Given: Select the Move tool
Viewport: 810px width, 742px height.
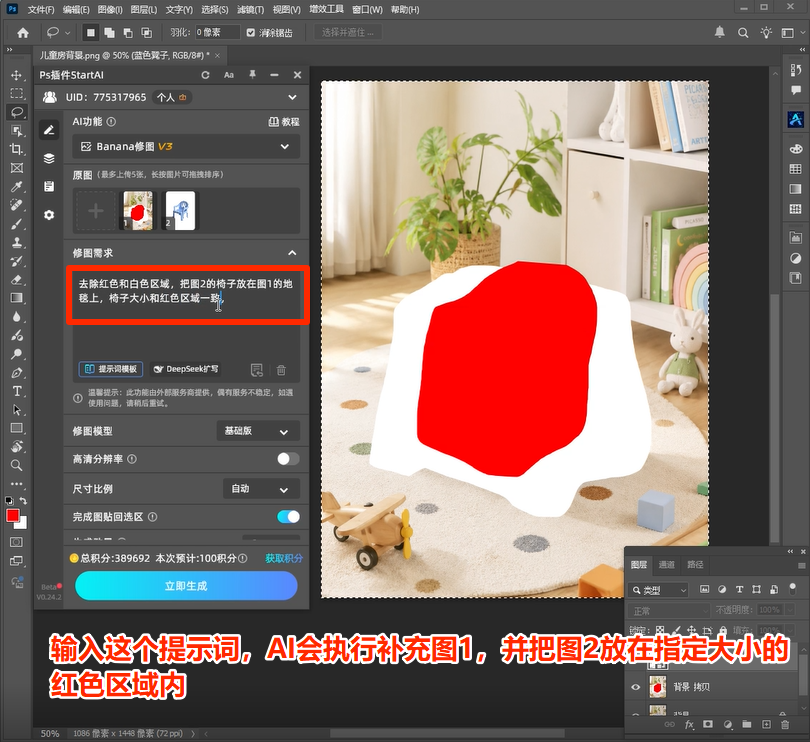Looking at the screenshot, I should 17,75.
